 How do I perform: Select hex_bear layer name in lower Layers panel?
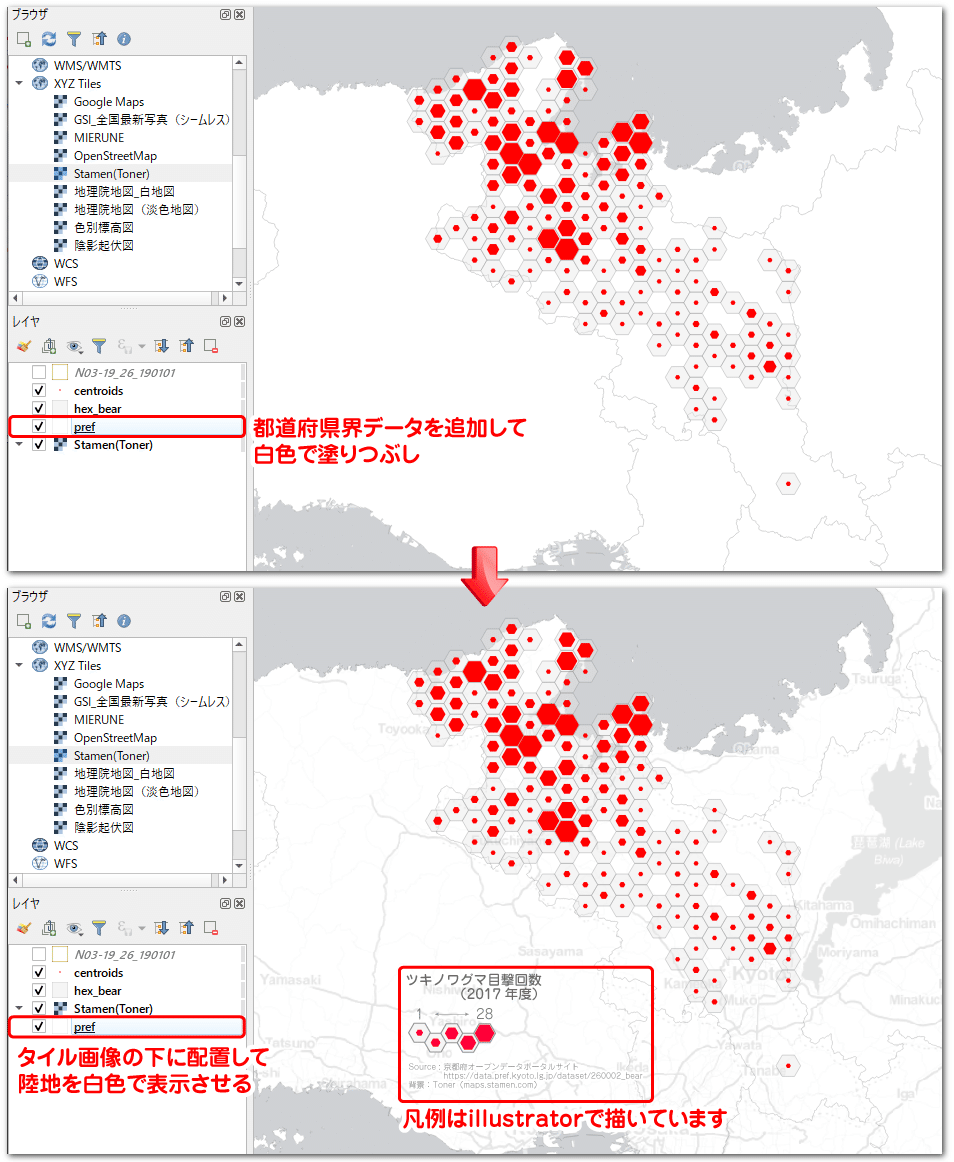(97, 990)
